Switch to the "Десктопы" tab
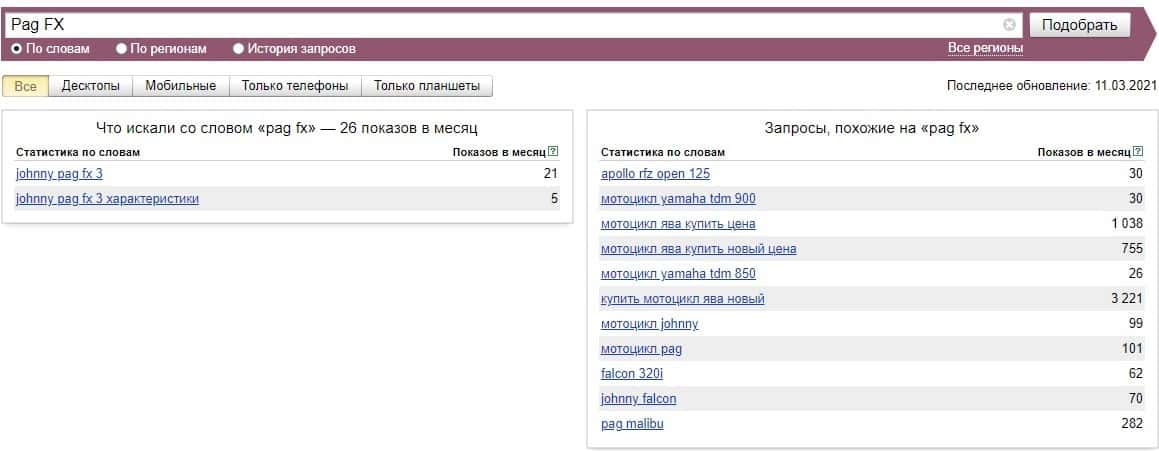Viewport: 1159px width, 451px height. (x=90, y=86)
